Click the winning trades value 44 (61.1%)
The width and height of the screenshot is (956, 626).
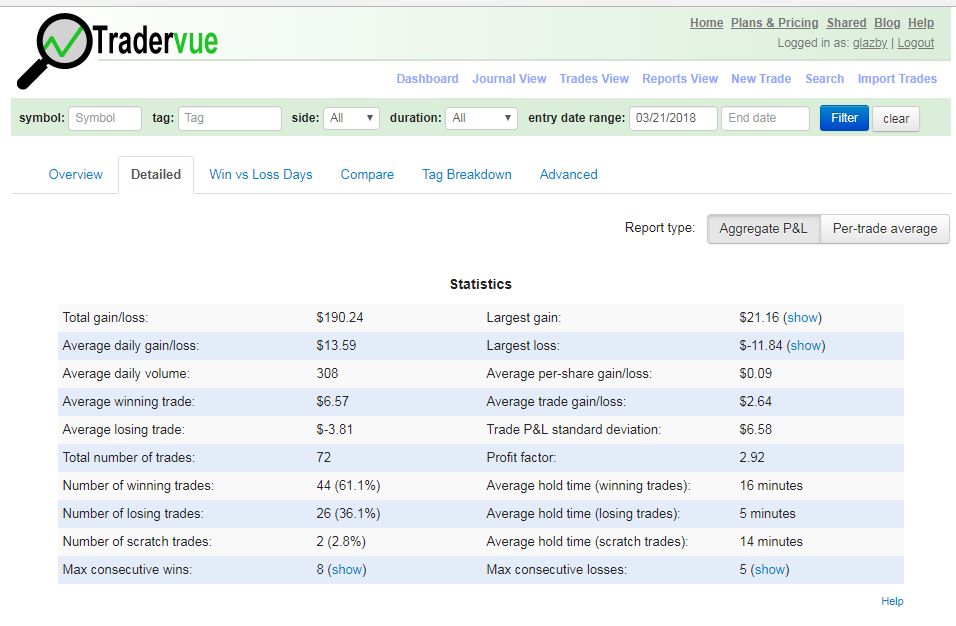348,486
